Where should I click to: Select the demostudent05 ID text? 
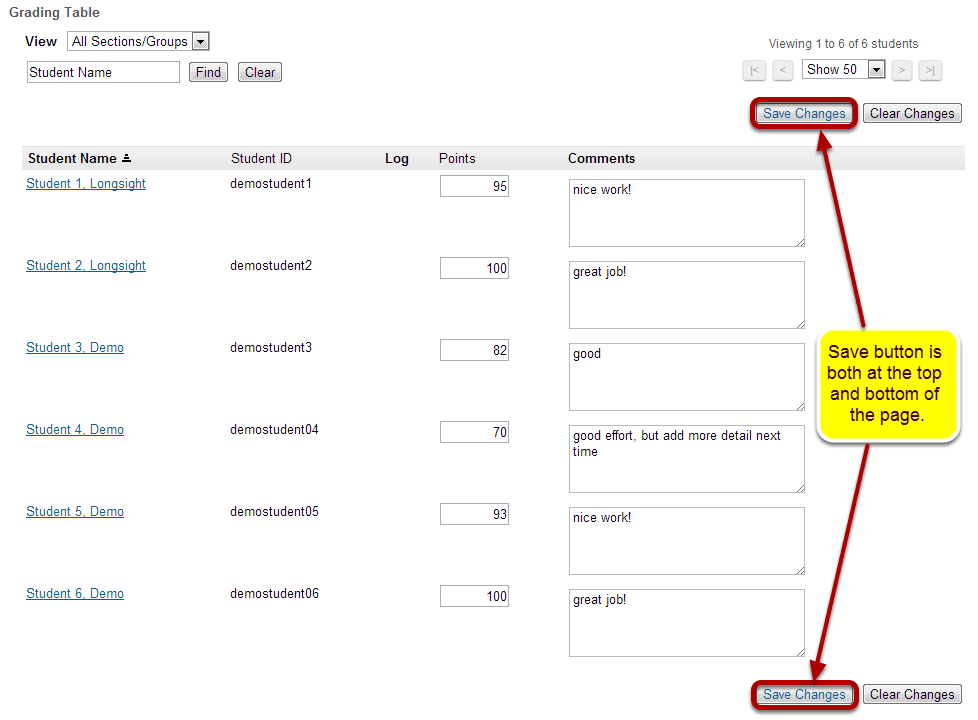[274, 512]
